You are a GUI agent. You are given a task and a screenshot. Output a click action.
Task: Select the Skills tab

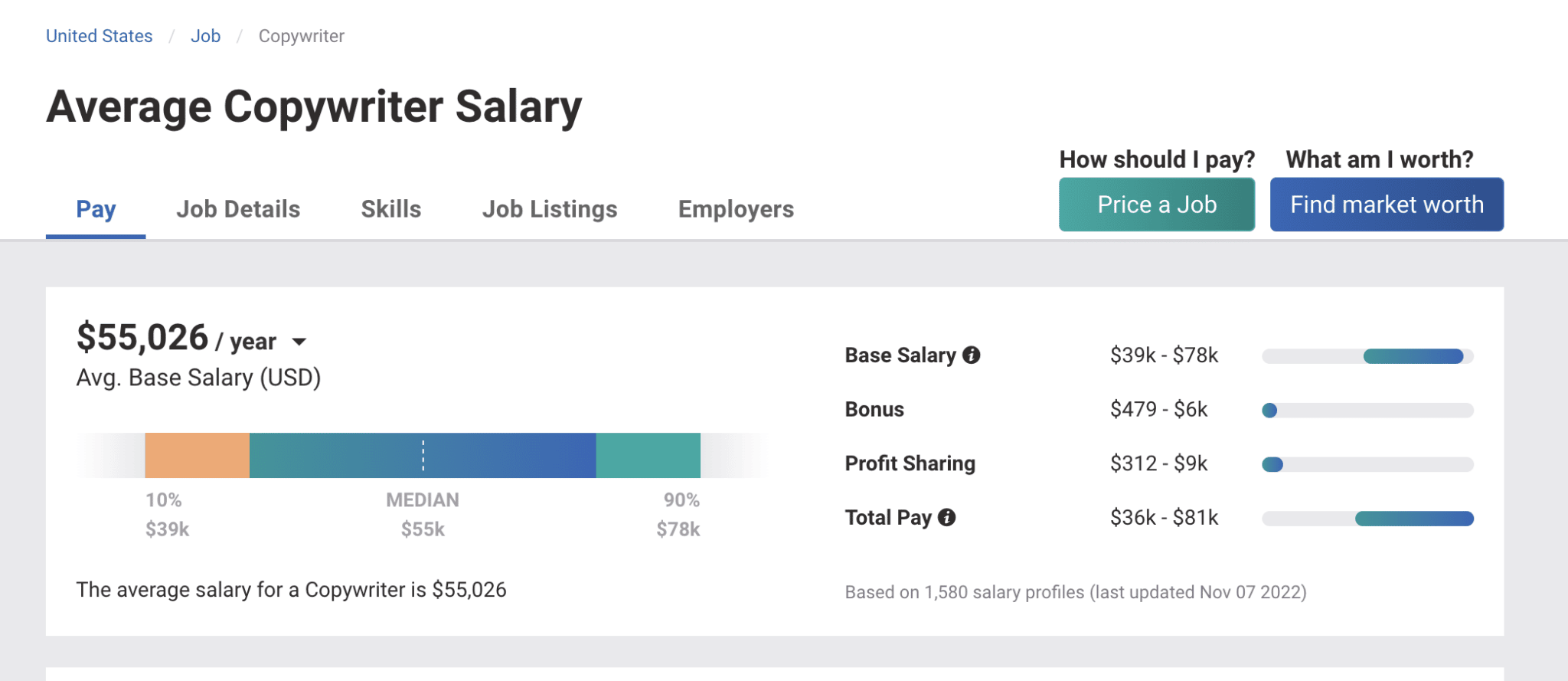[390, 209]
